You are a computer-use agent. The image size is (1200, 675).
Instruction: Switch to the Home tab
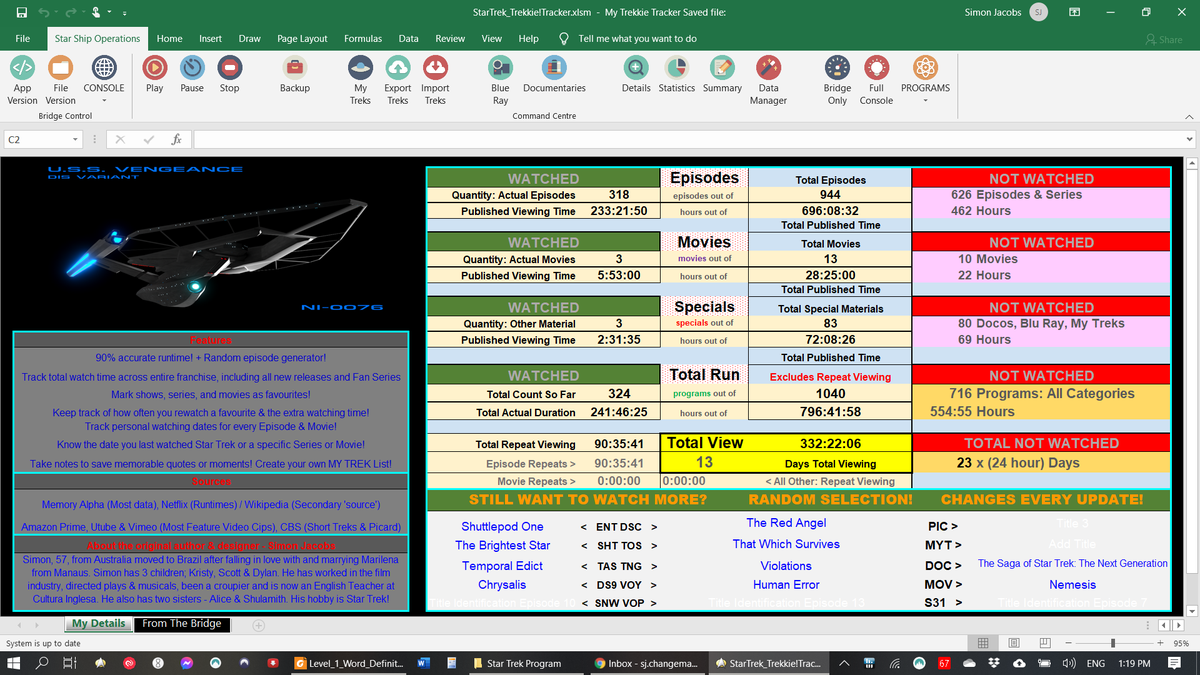click(169, 39)
